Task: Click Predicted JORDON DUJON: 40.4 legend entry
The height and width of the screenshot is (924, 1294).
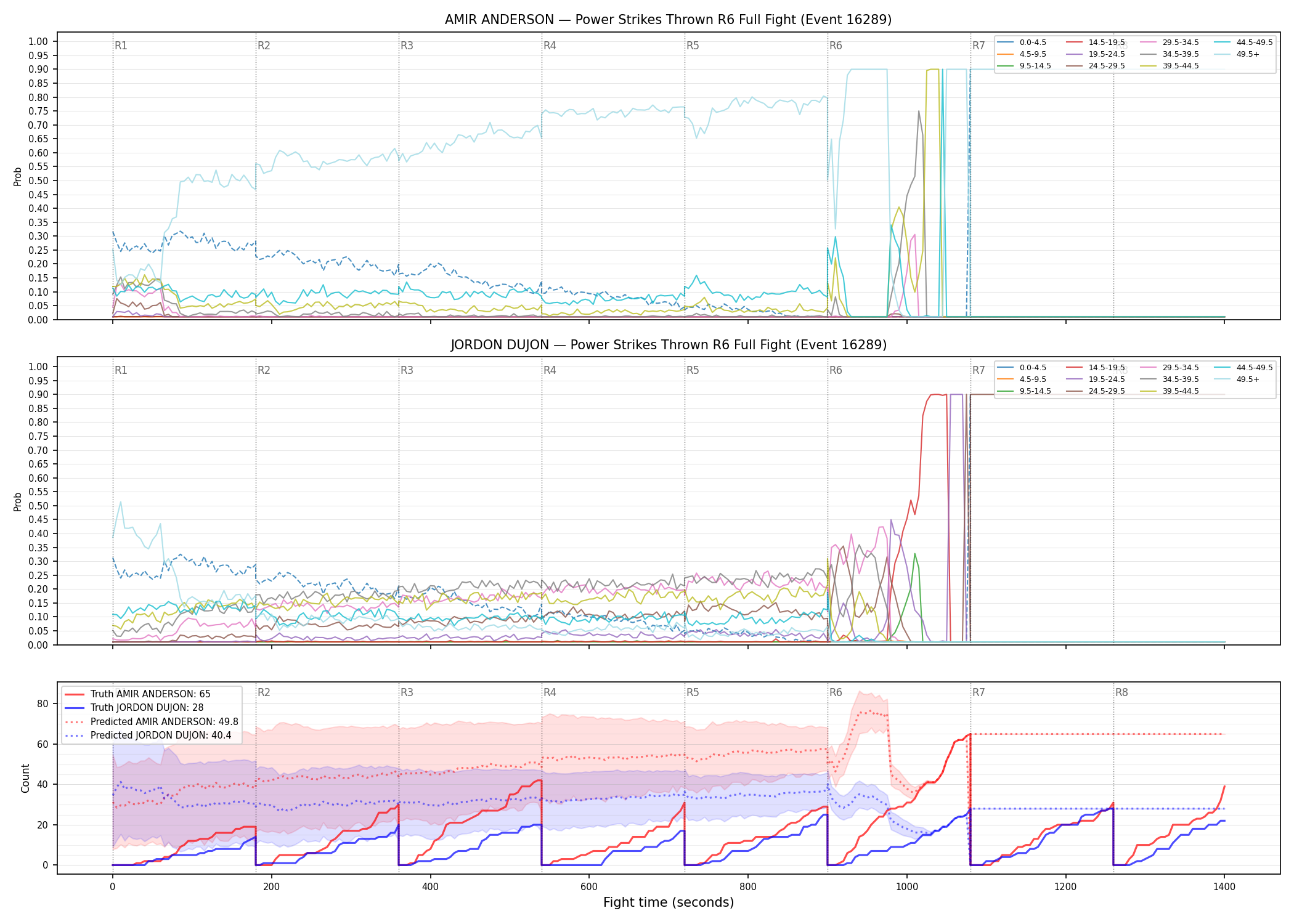Action: pyautogui.click(x=148, y=736)
